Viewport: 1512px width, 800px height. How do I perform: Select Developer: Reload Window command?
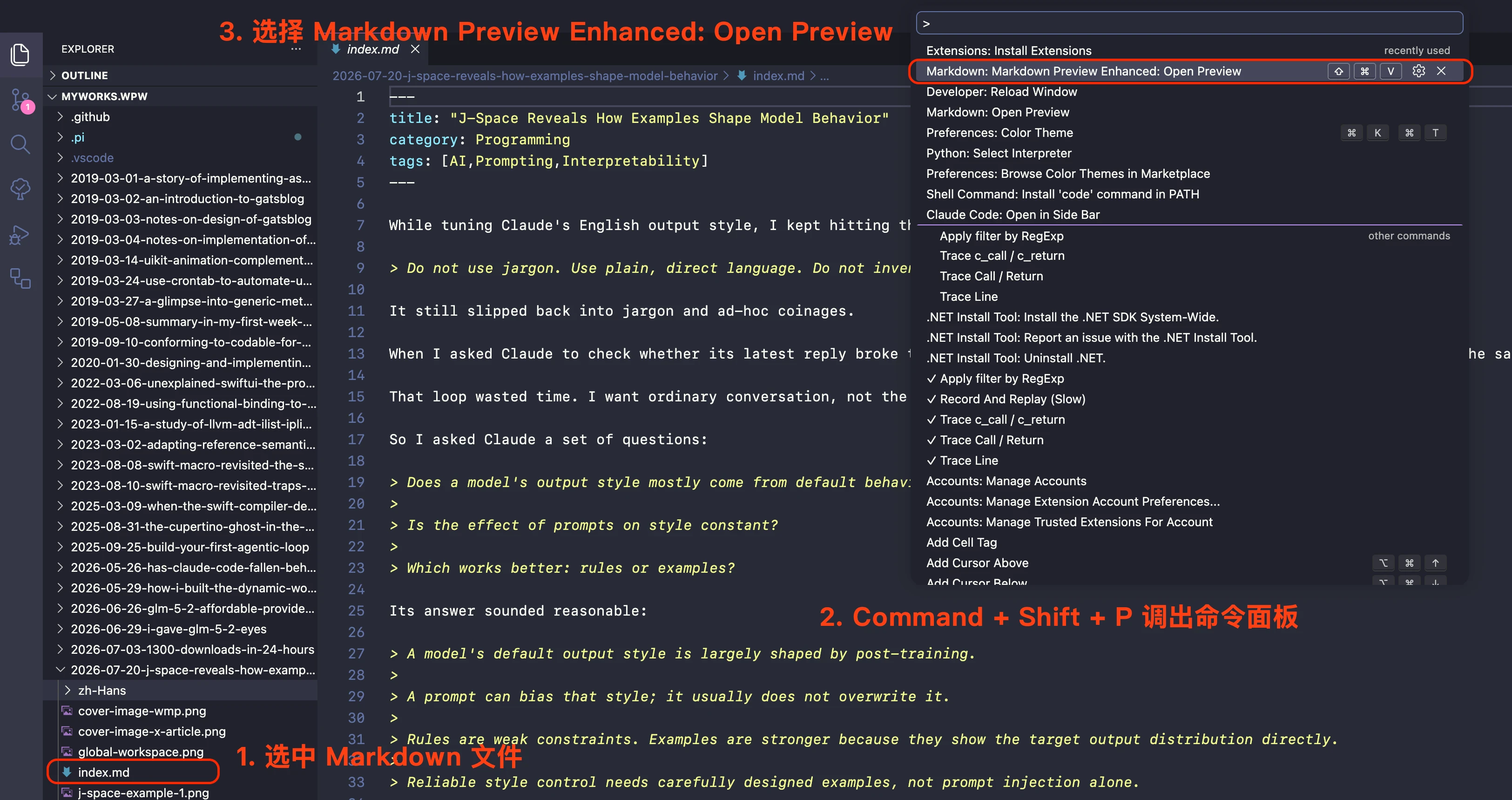point(1189,92)
